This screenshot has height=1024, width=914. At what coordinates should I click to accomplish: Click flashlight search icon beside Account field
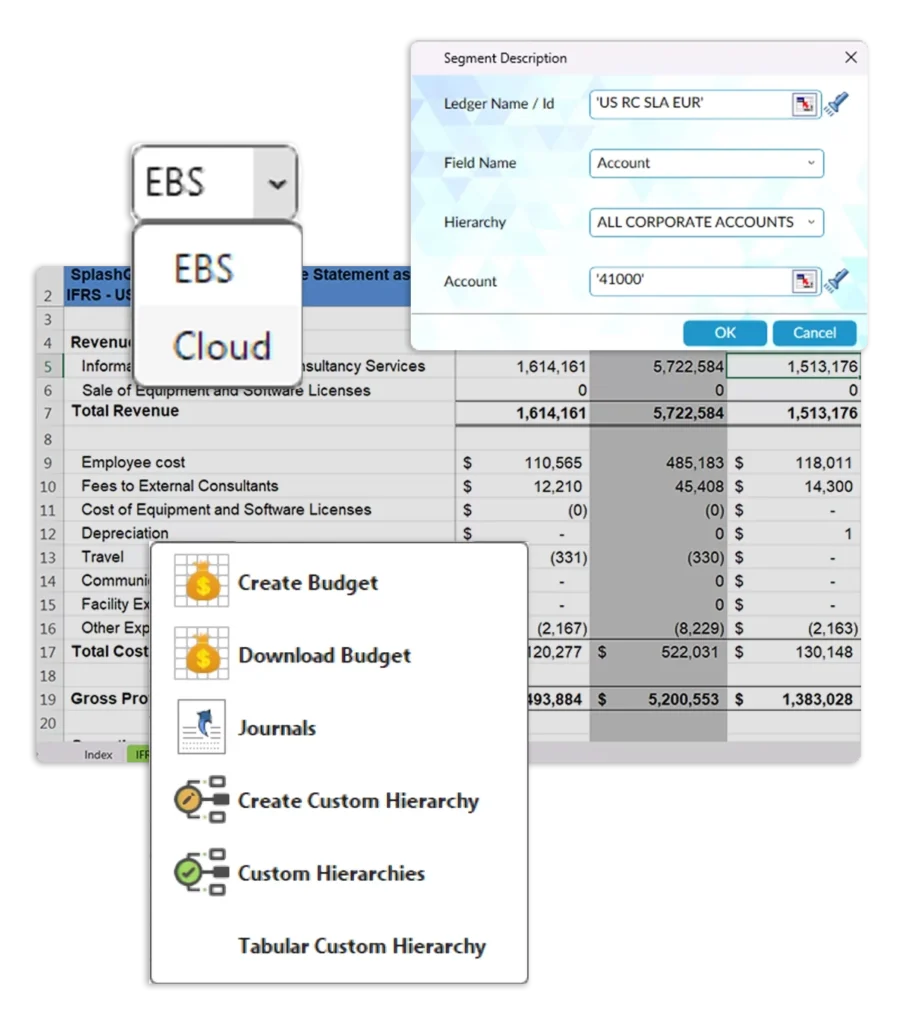[836, 281]
